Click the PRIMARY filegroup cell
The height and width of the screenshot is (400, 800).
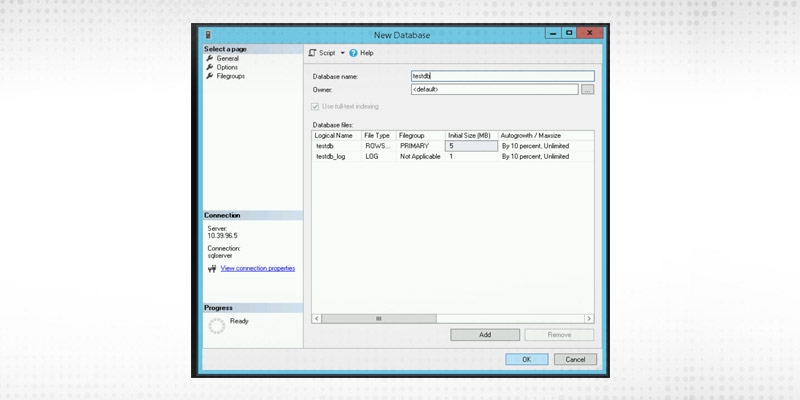[420, 146]
